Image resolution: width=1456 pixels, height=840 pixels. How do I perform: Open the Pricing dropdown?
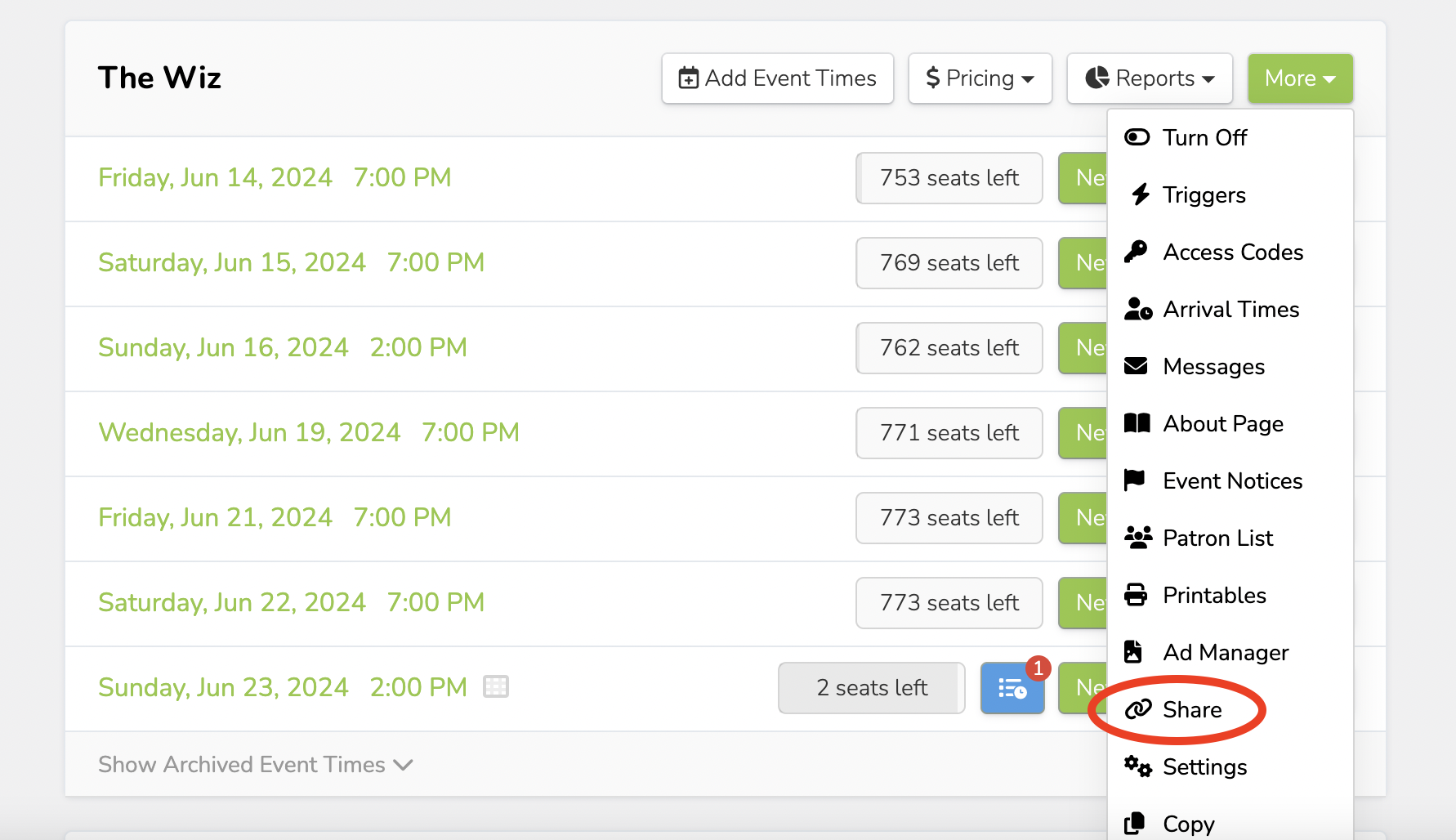pos(980,78)
